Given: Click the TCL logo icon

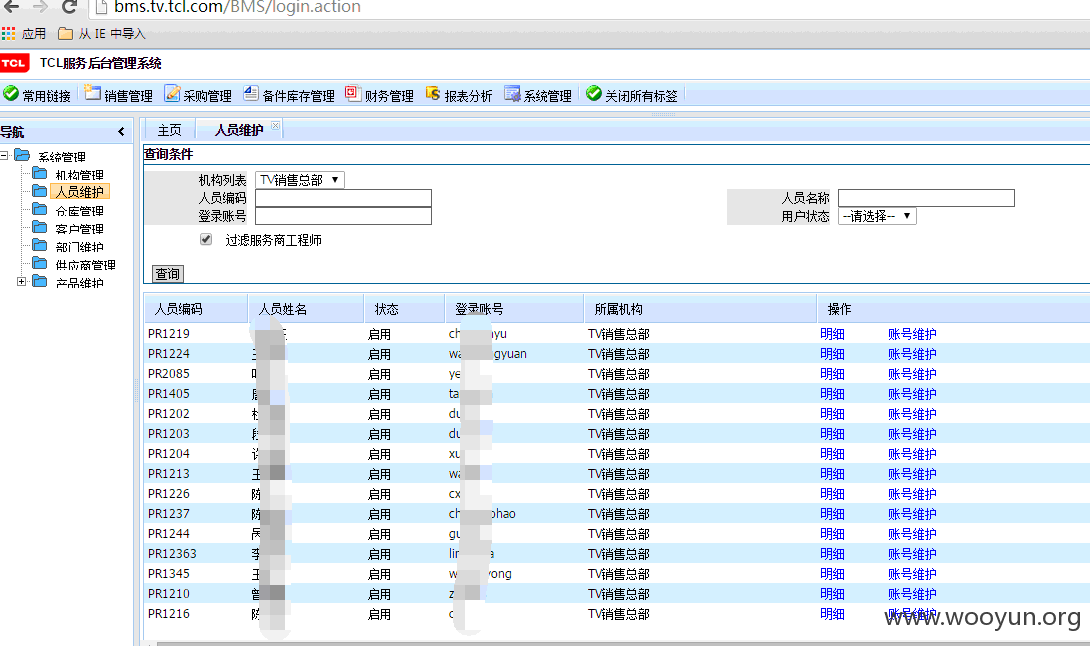Looking at the screenshot, I should [14, 63].
